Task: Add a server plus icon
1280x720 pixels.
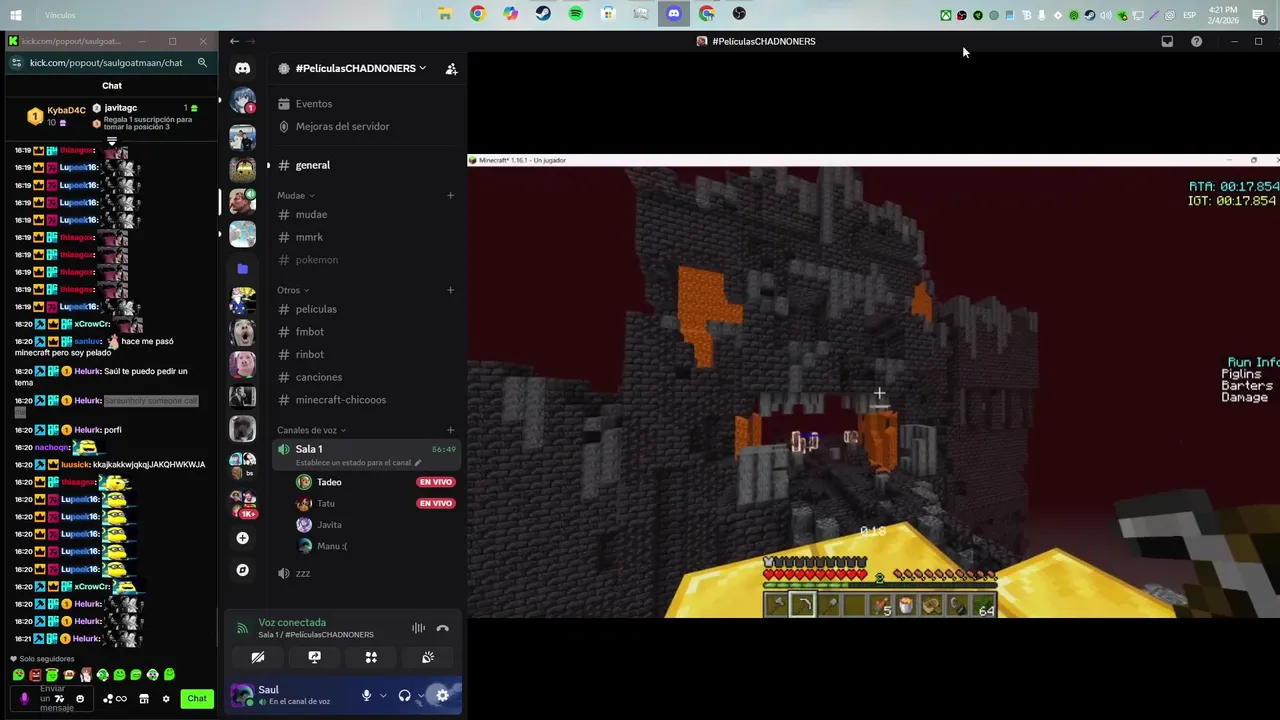Action: coord(242,538)
